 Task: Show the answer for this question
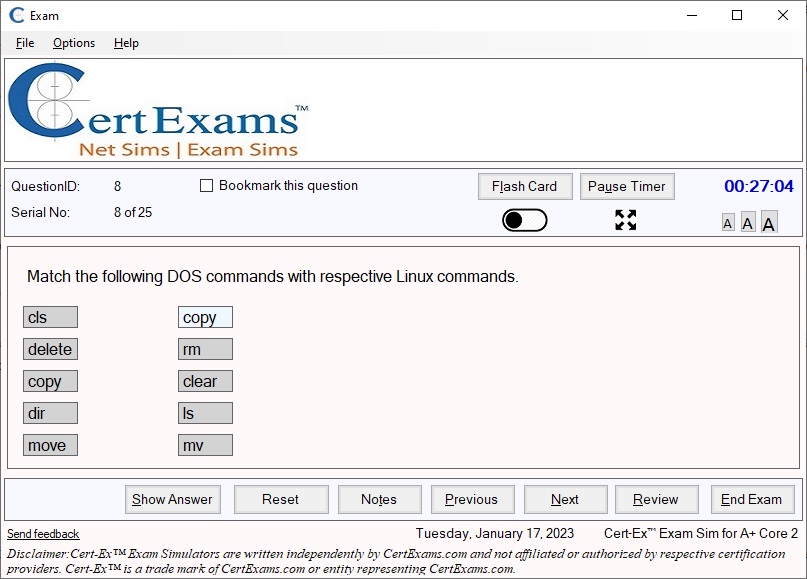pyautogui.click(x=172, y=499)
